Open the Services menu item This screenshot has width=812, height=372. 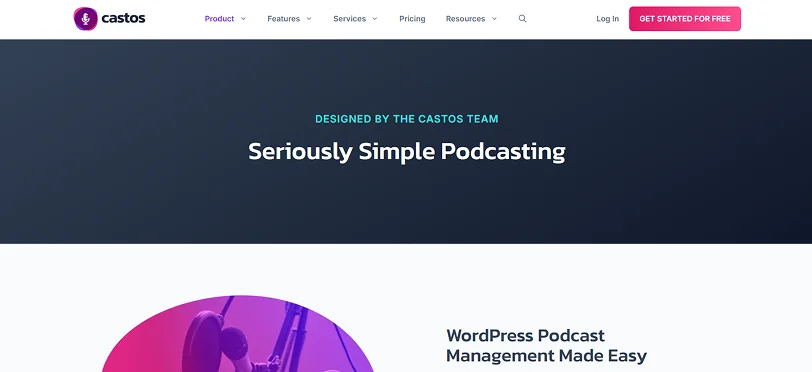[350, 19]
